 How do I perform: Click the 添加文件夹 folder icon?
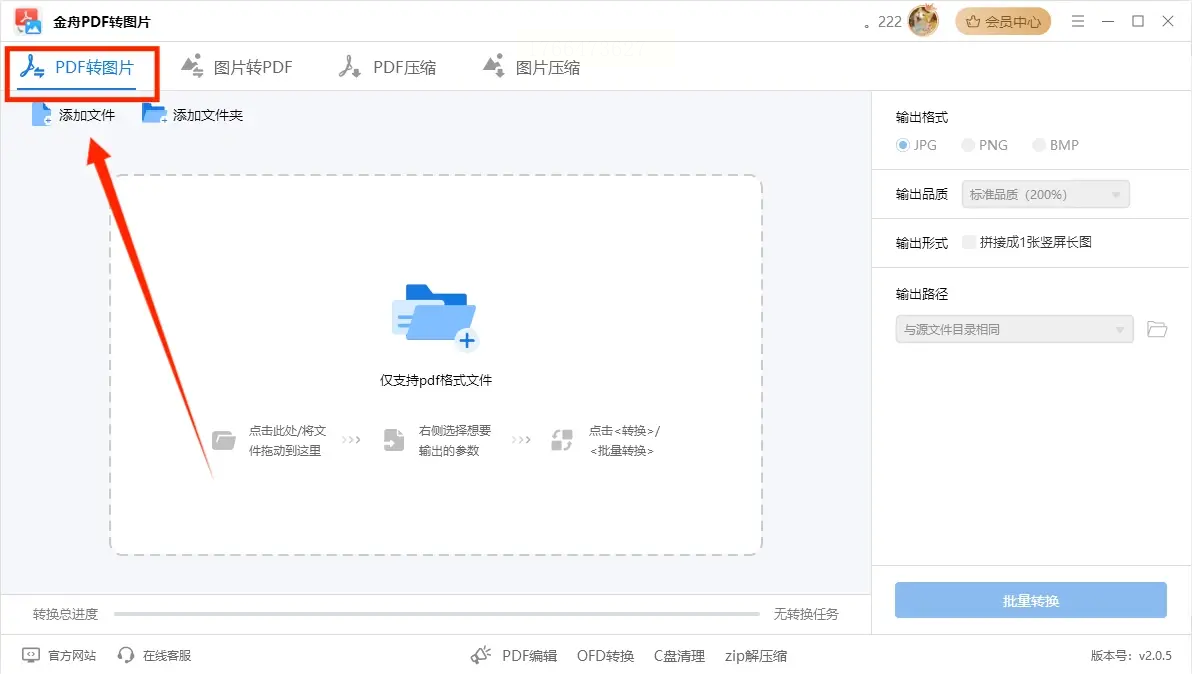(x=154, y=114)
